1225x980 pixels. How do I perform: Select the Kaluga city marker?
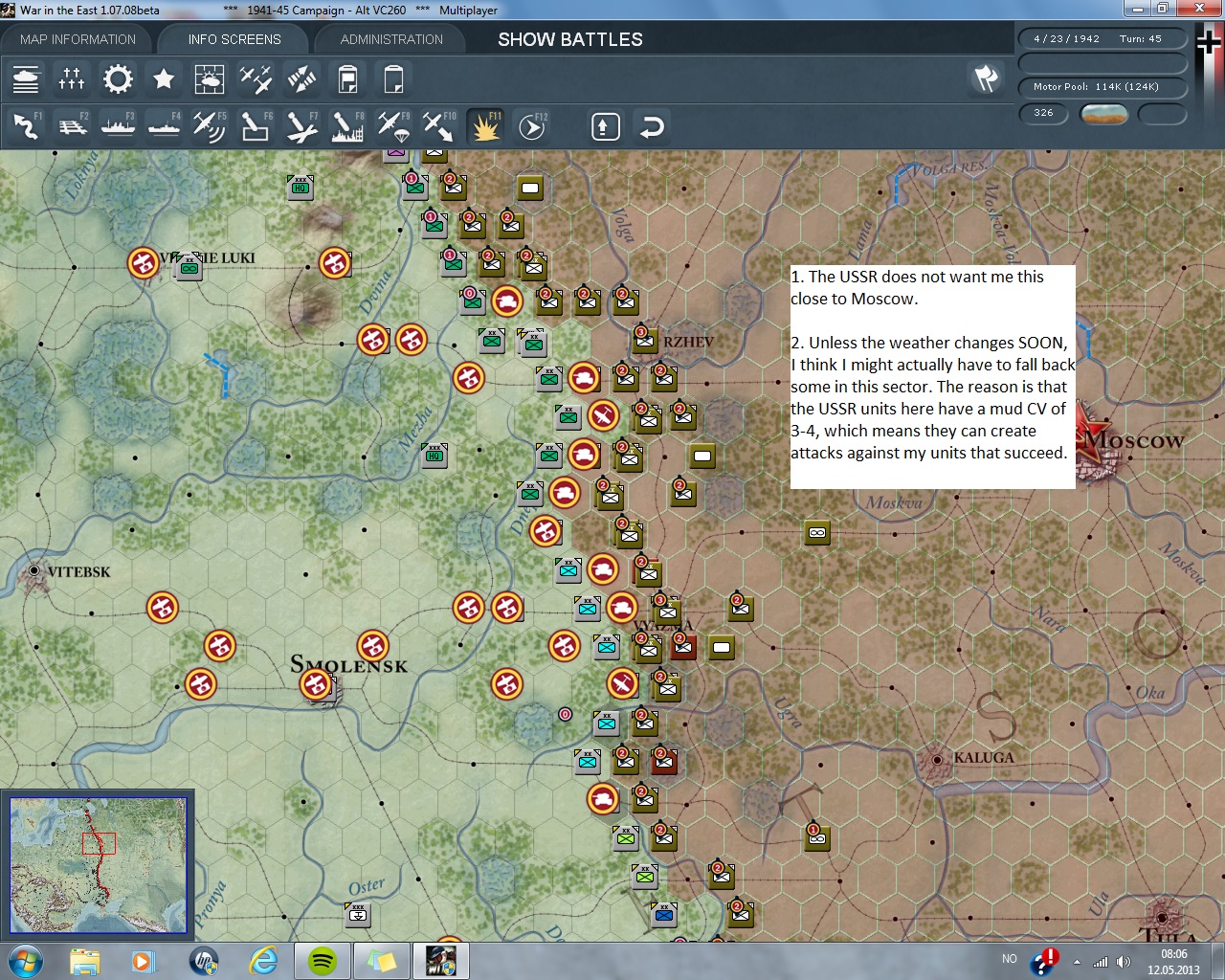click(937, 759)
